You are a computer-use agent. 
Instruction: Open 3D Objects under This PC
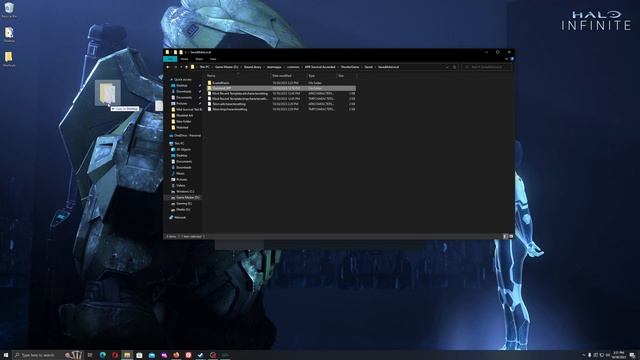(183, 150)
